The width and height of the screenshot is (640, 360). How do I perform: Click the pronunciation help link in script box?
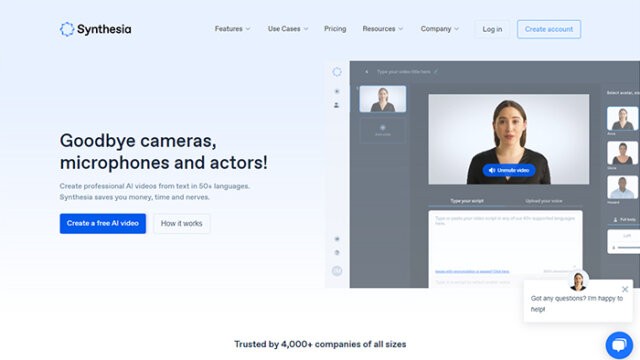click(472, 271)
